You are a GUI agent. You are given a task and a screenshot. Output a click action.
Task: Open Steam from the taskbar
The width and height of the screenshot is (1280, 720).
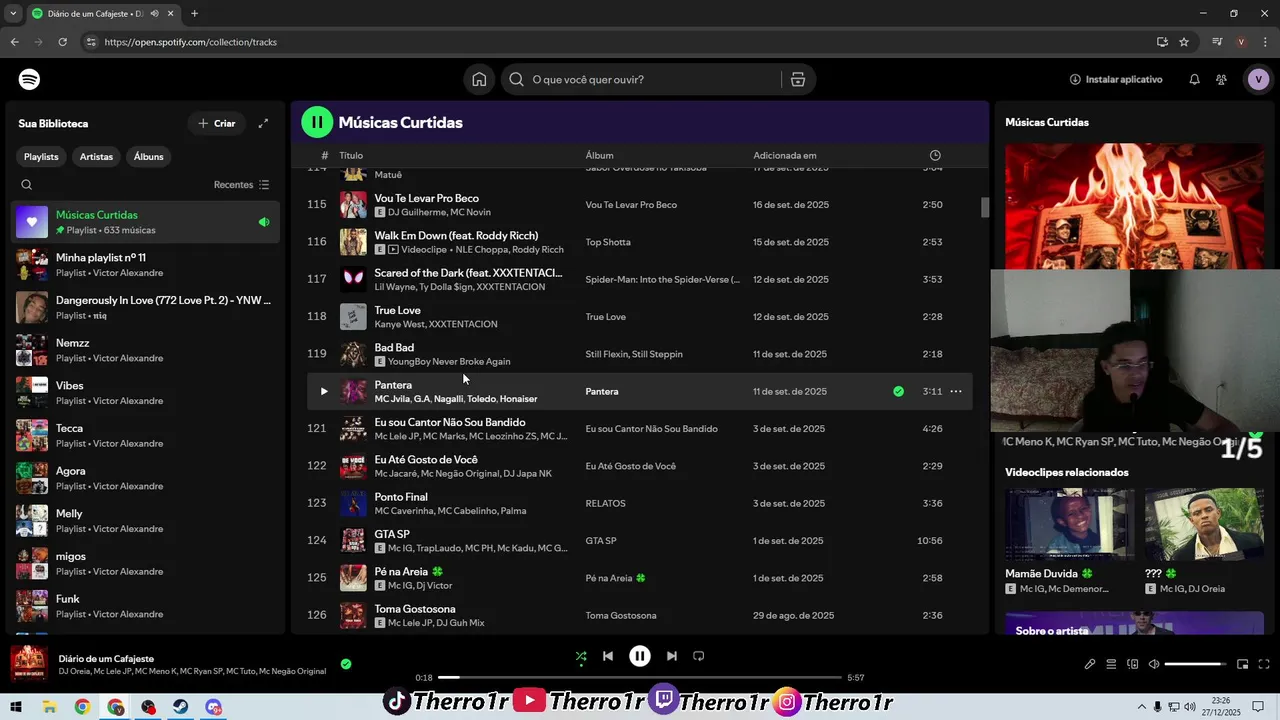point(181,707)
